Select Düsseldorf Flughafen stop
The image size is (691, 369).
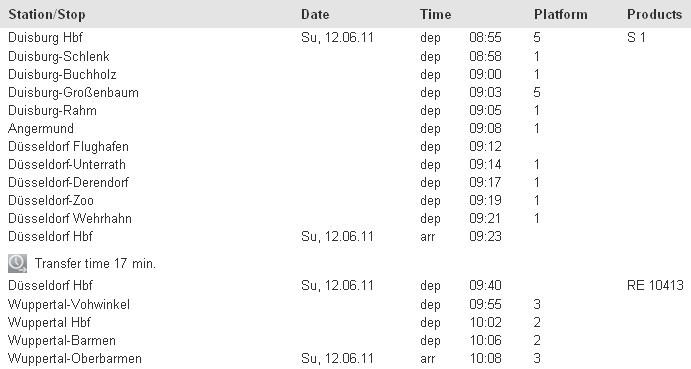coord(68,147)
